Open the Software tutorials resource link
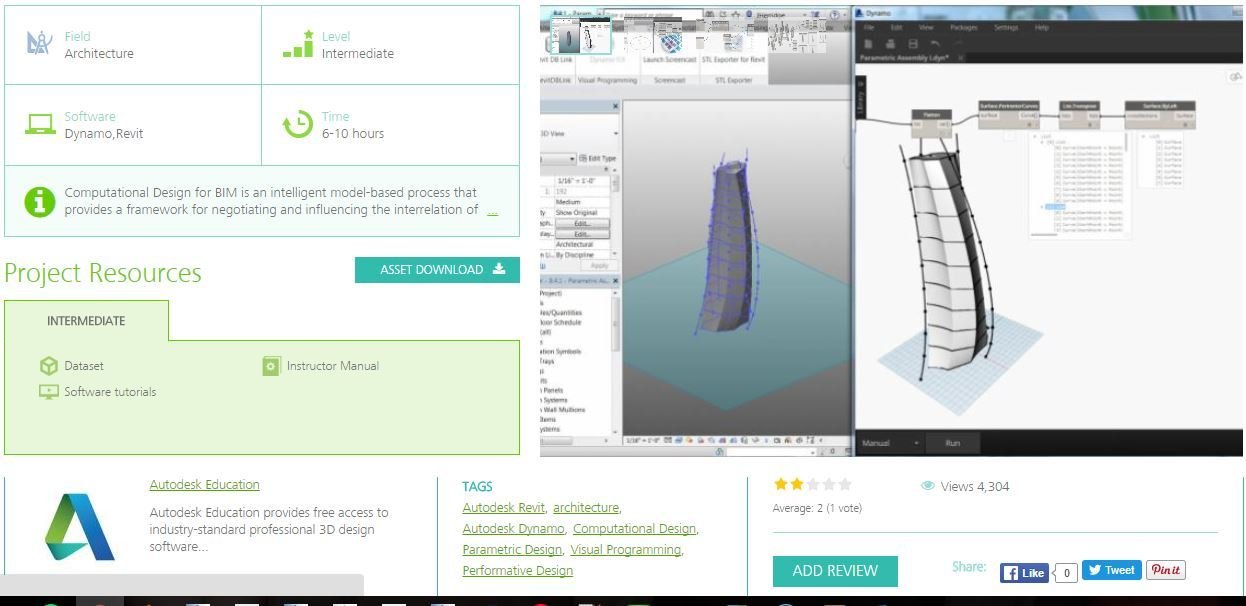Screen dimensions: 1246x606 point(110,392)
